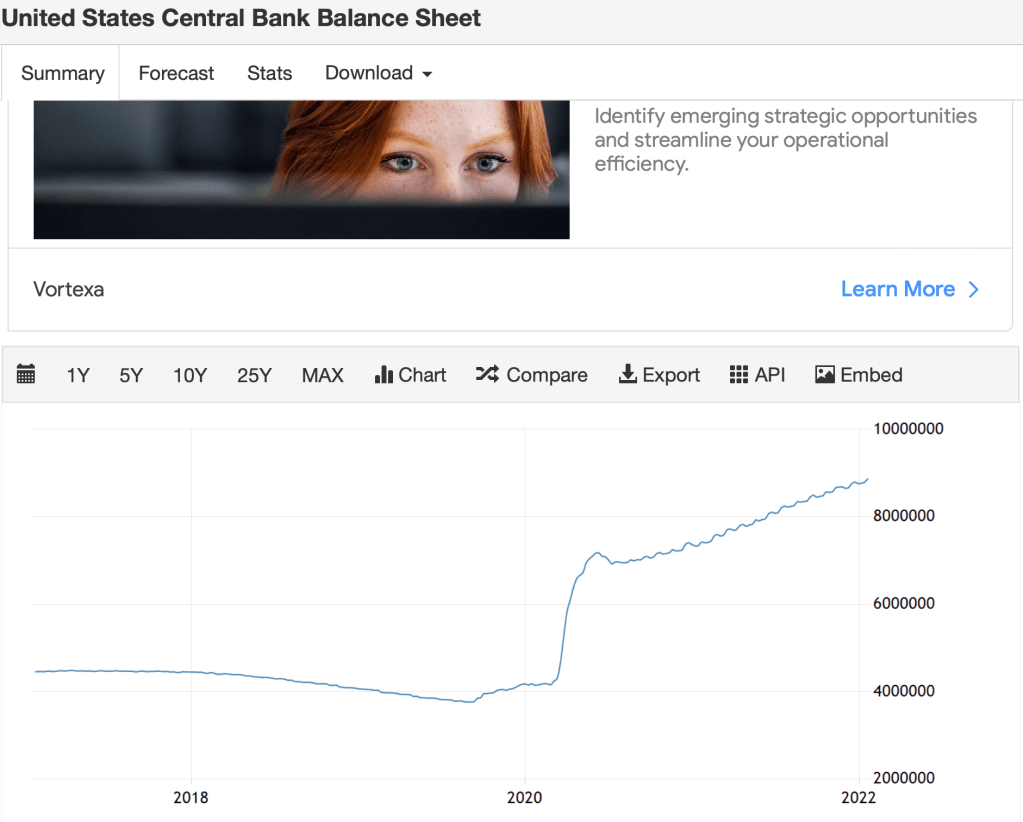Click the Learn More link
Image resolution: width=1023 pixels, height=822 pixels.
tap(897, 289)
